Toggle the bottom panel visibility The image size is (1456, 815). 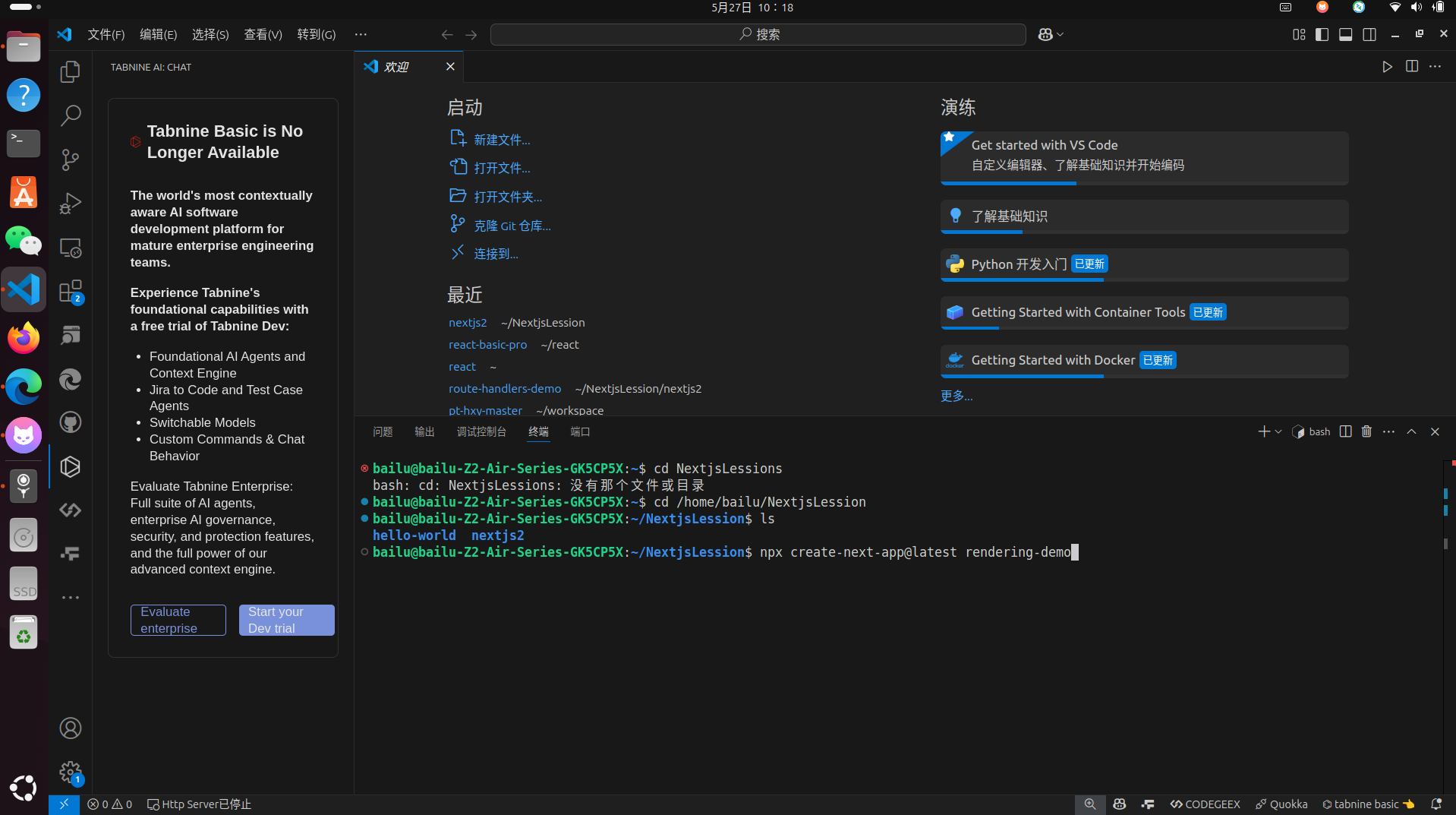[x=1345, y=35]
